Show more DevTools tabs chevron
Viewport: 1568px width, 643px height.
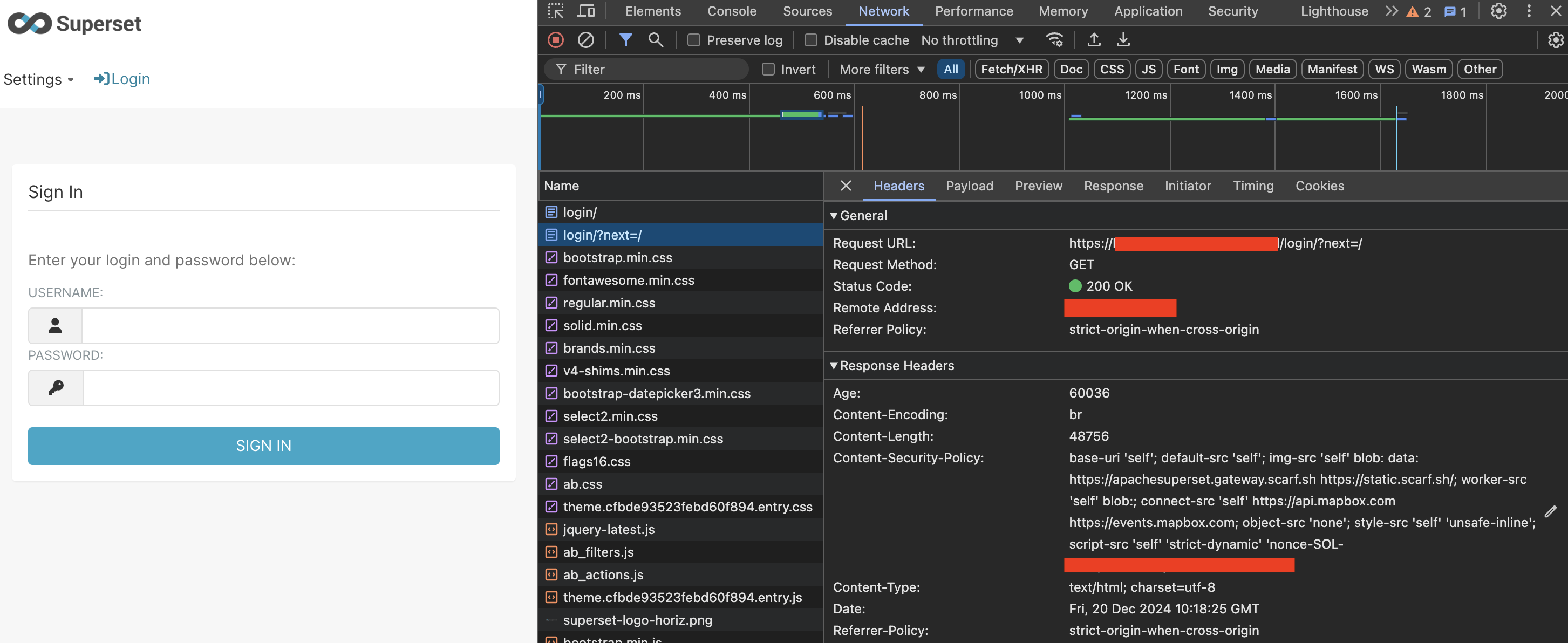tap(1392, 11)
